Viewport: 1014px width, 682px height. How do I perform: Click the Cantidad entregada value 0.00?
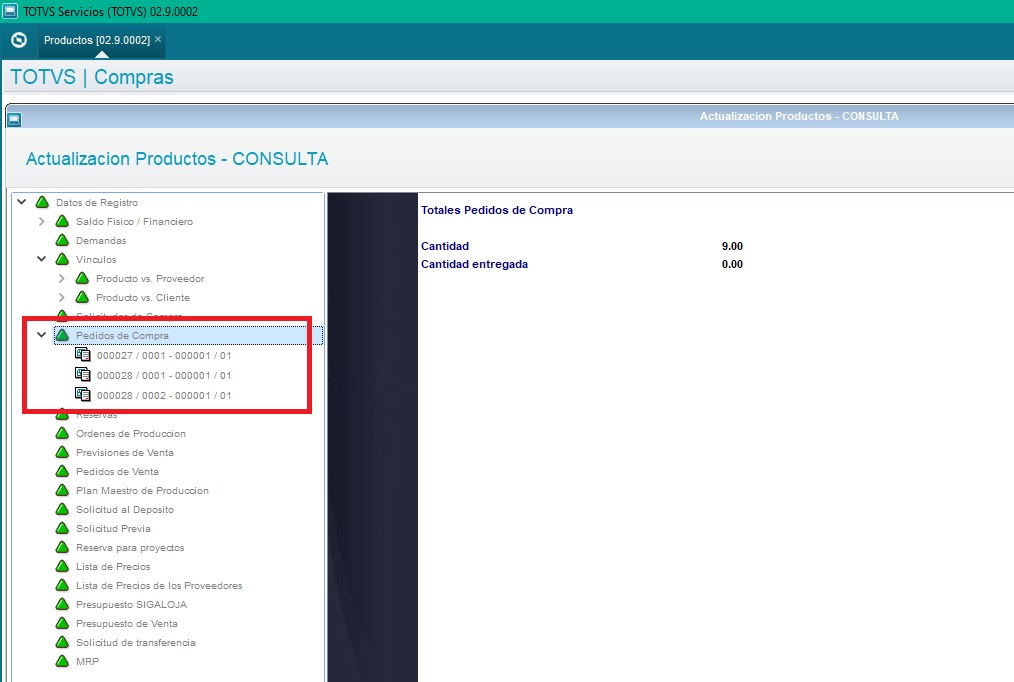coord(732,264)
